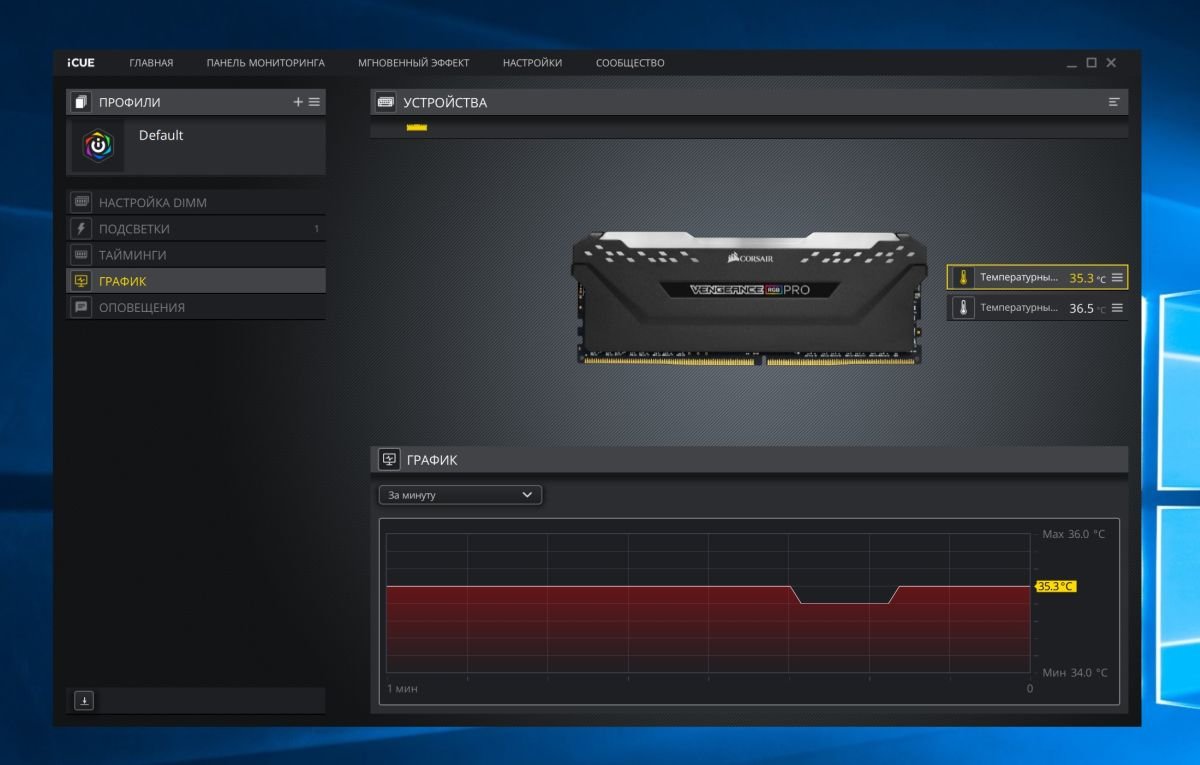The width and height of the screenshot is (1200, 765).
Task: Open the profiles hamburger menu
Action: [x=314, y=102]
